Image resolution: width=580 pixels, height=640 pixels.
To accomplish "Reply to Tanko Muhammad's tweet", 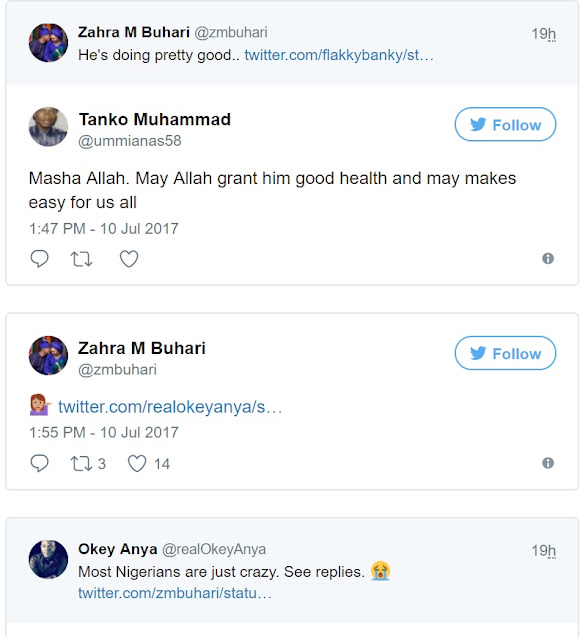I will click(40, 259).
